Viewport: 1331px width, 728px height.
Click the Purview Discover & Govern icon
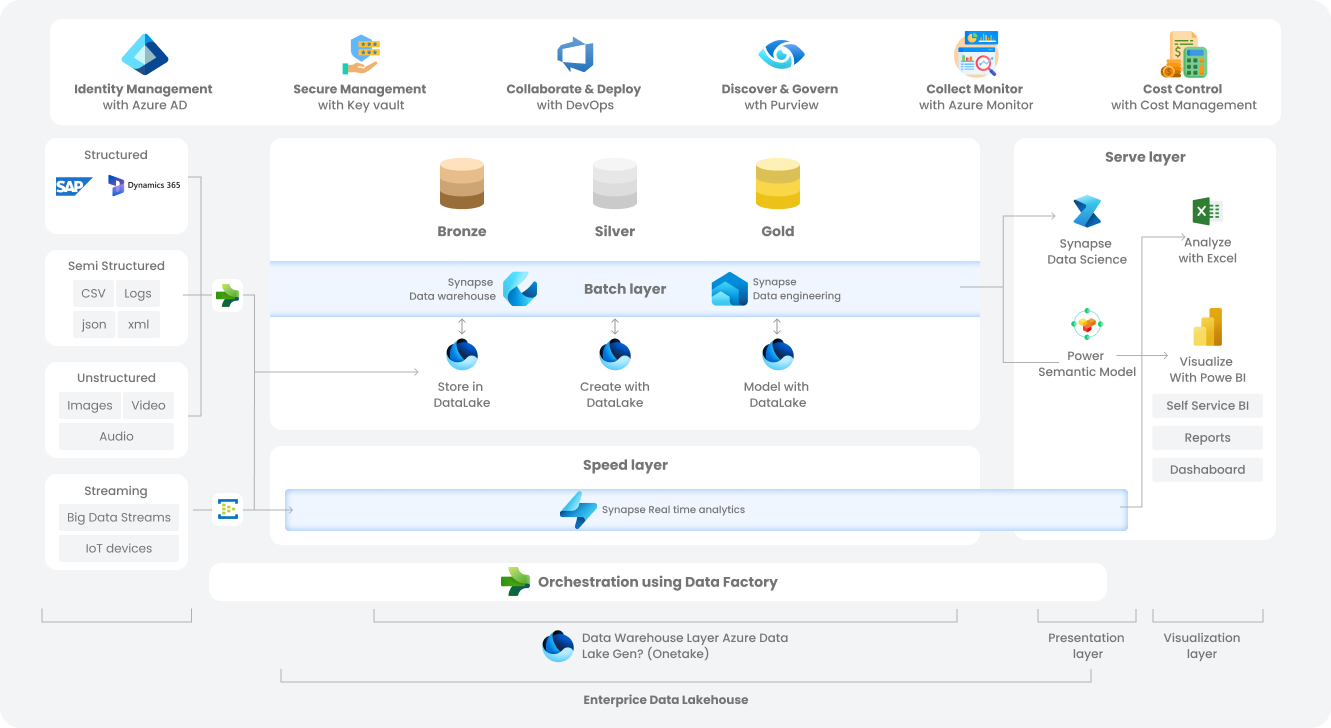(781, 54)
